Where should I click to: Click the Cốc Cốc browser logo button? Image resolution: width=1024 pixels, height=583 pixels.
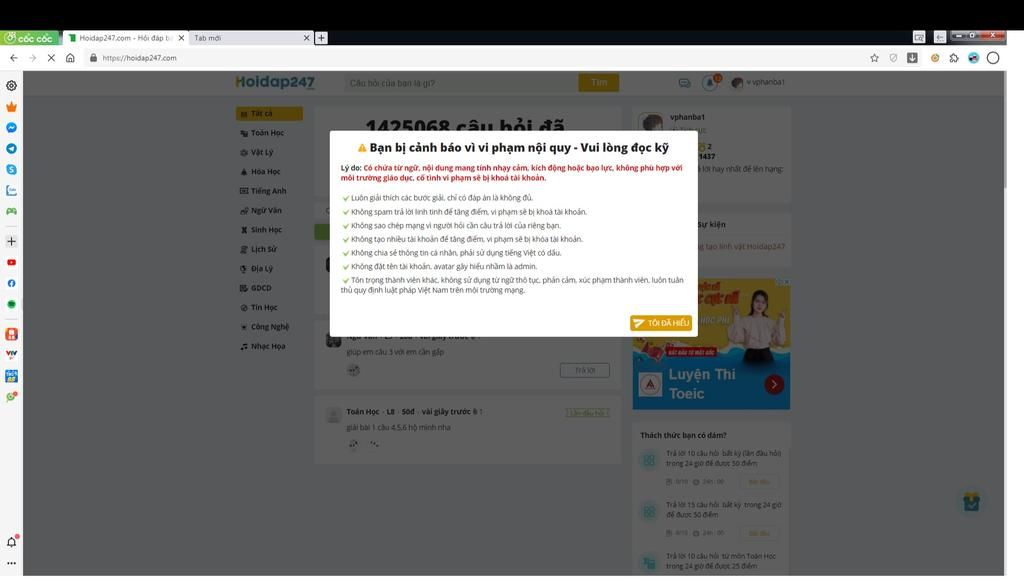tap(29, 38)
